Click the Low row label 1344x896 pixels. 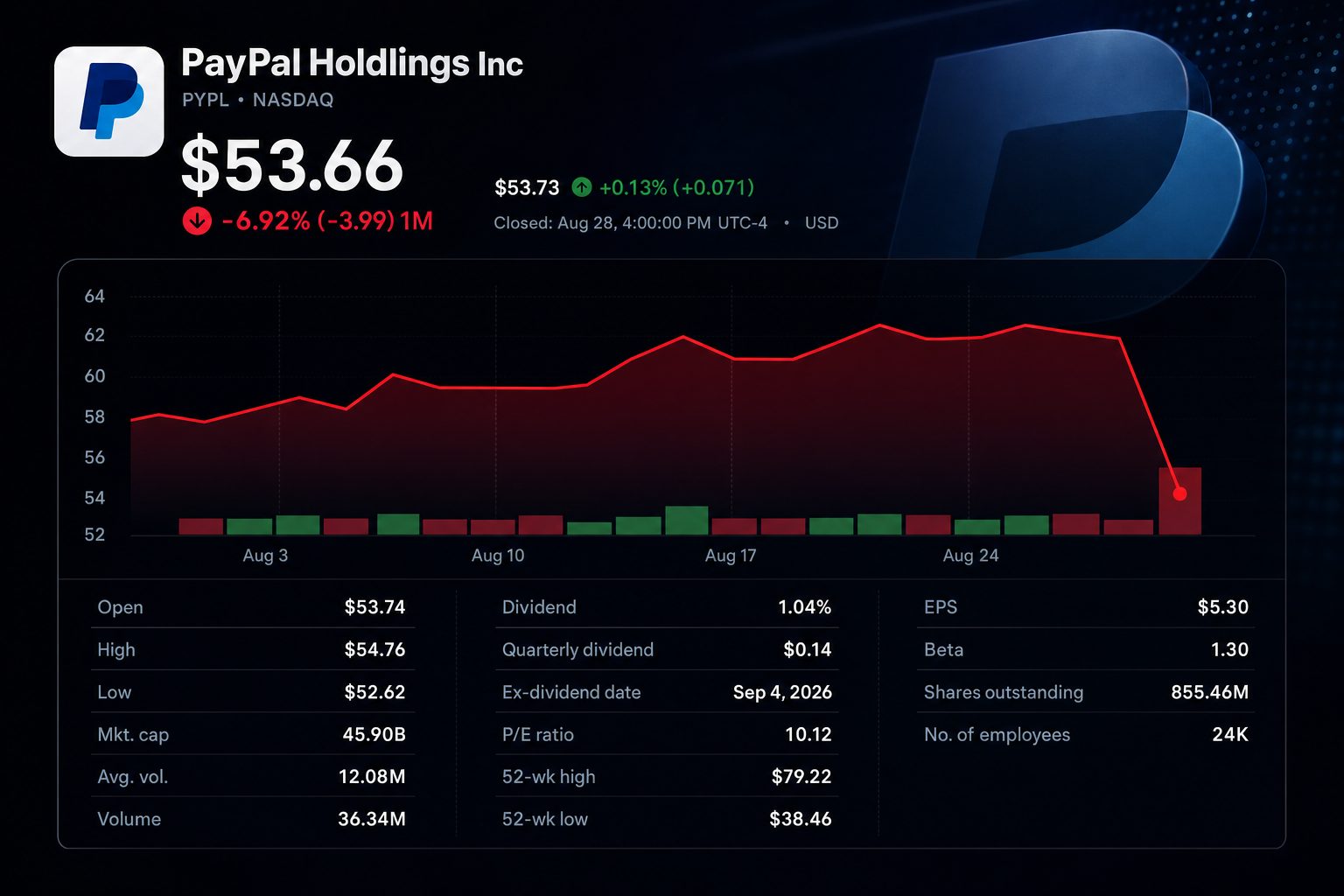coord(115,692)
